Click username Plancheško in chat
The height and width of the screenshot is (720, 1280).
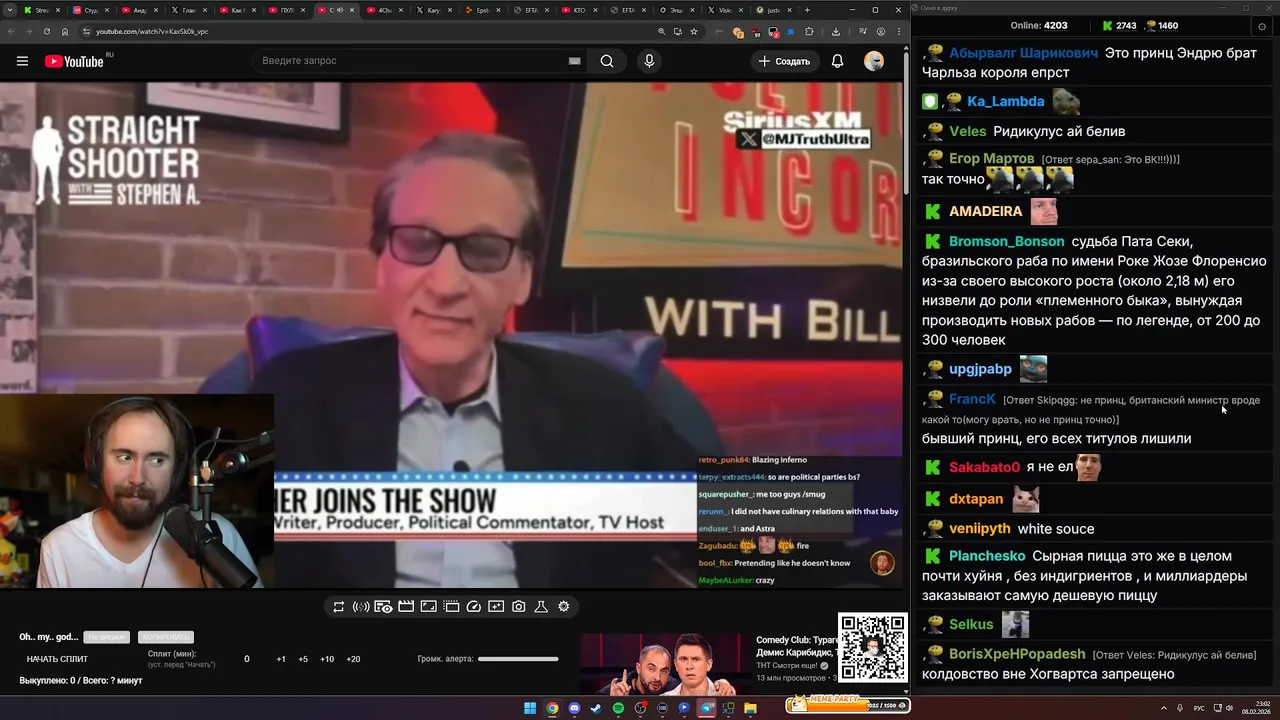click(x=987, y=556)
